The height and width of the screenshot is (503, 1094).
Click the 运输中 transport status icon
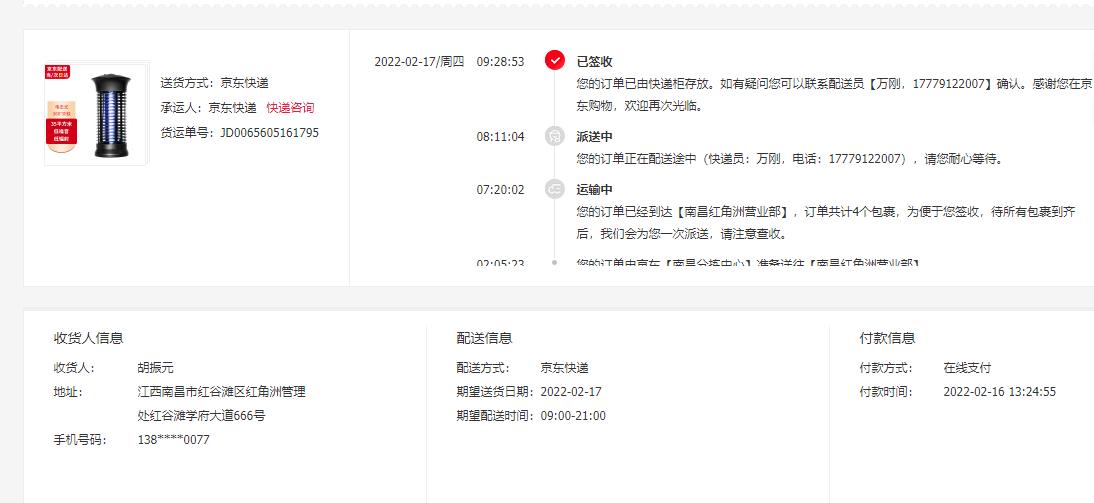(x=555, y=189)
